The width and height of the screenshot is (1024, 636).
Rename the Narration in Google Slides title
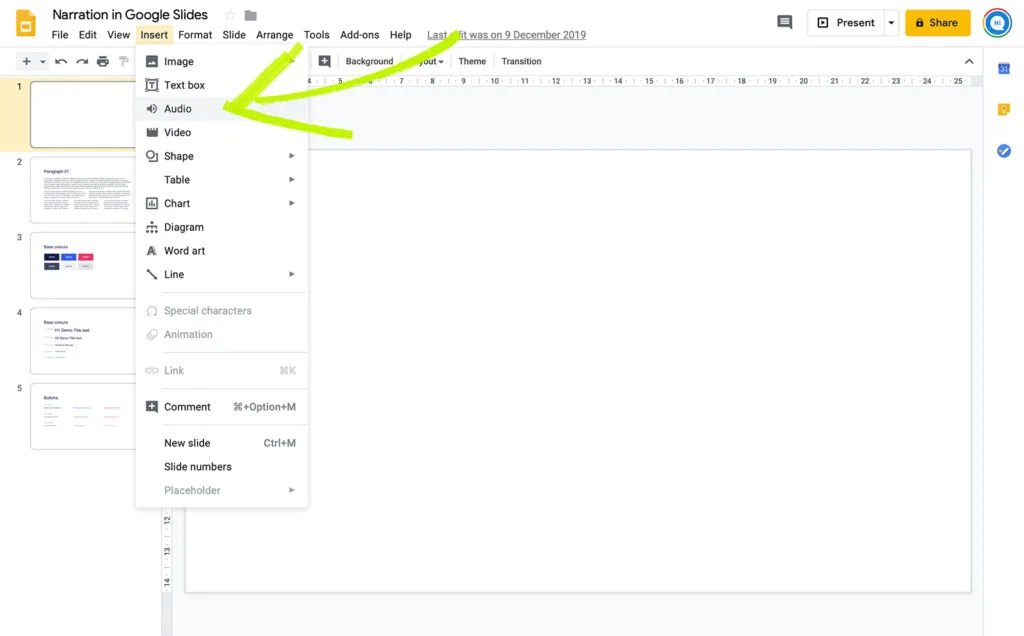[x=130, y=14]
